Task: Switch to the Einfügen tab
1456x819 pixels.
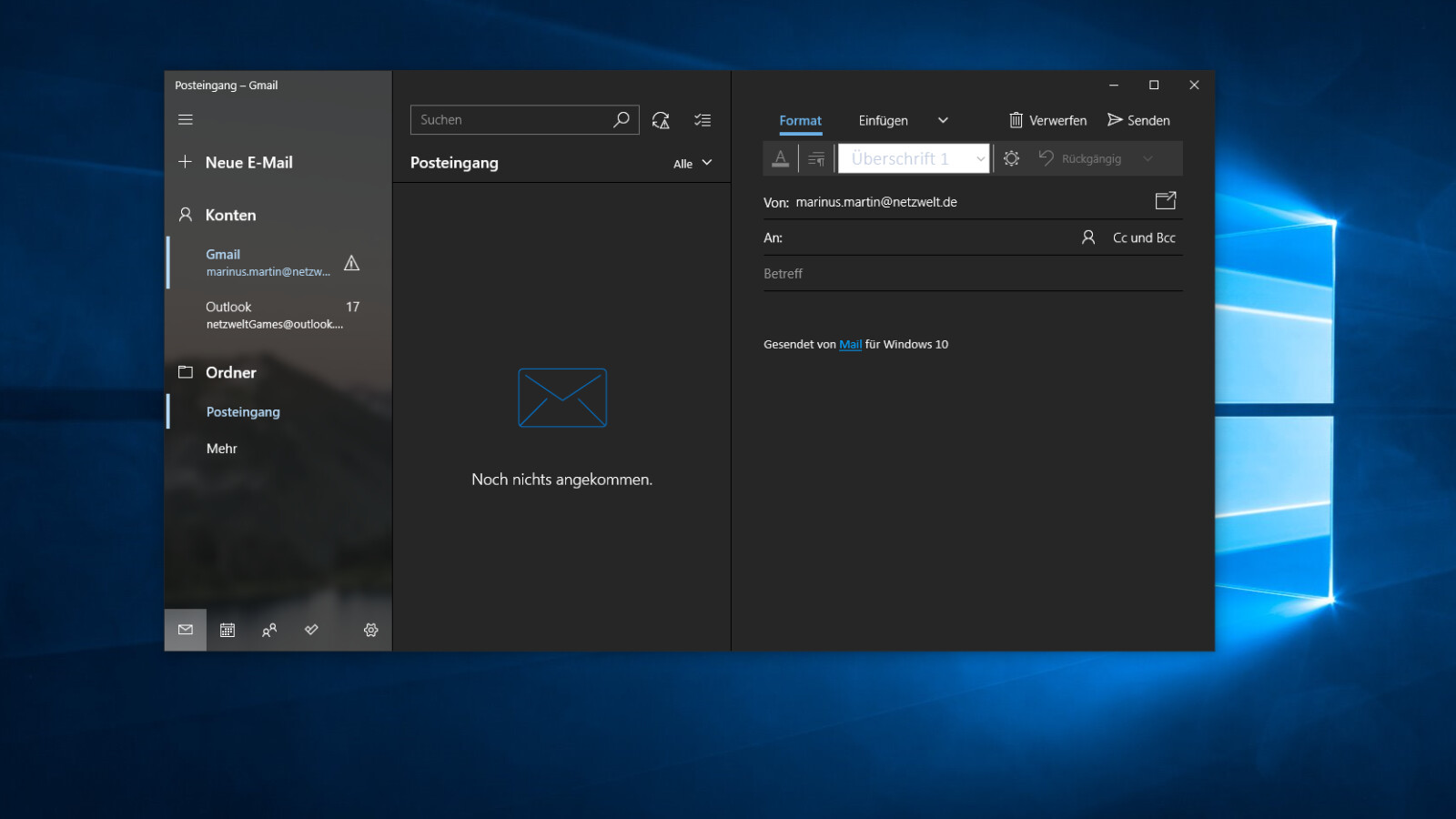Action: click(882, 119)
